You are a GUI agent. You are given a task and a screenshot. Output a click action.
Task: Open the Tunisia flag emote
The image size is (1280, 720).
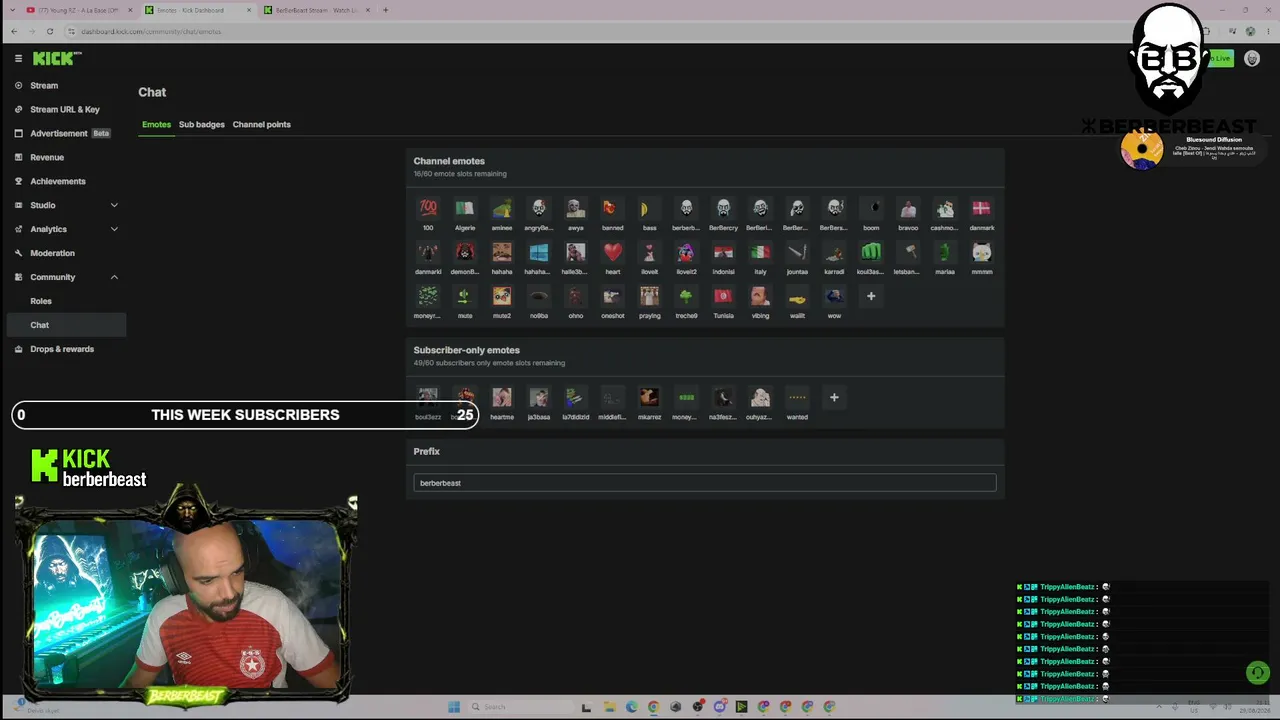723,296
